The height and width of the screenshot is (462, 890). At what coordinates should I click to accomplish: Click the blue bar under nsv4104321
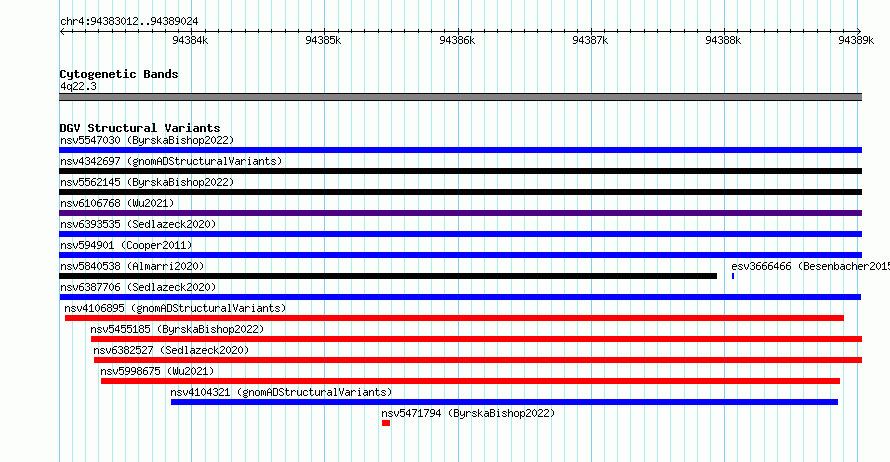(504, 402)
